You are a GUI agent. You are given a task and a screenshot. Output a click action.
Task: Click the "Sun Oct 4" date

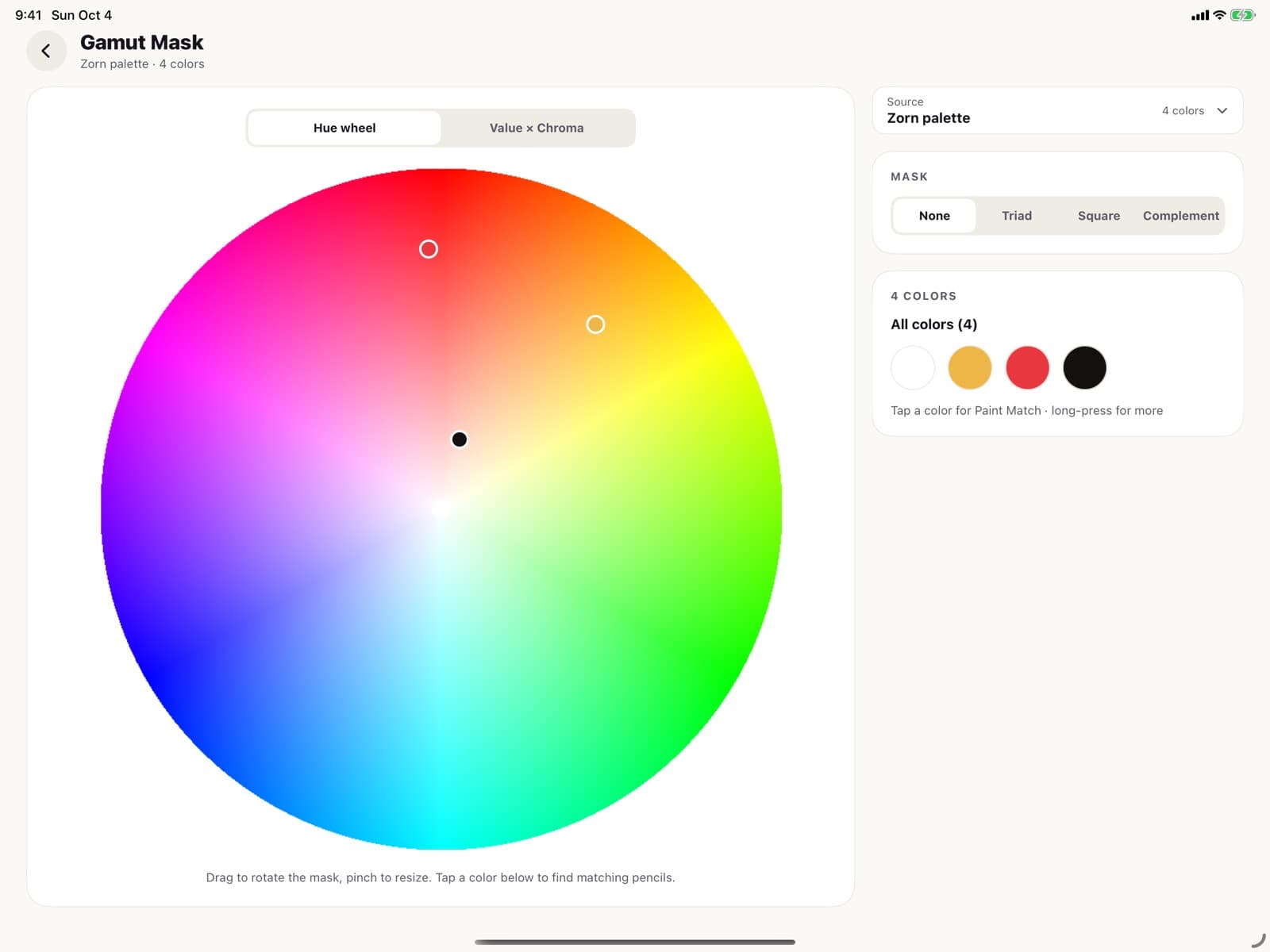82,15
